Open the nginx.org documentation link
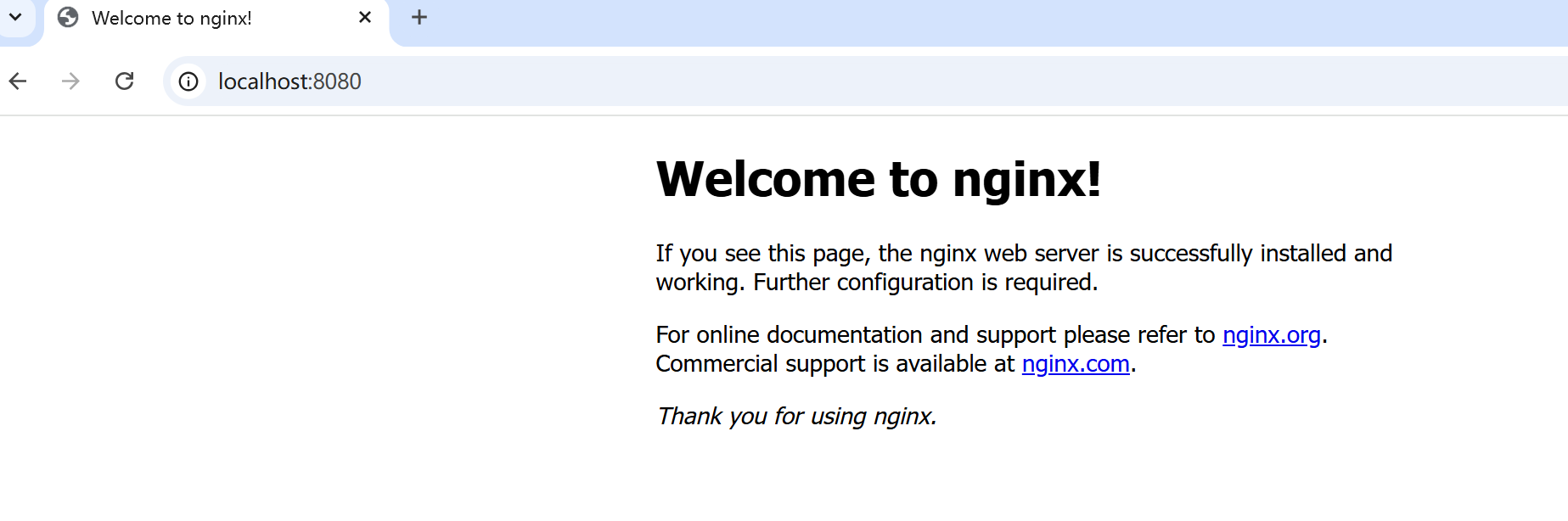1568x521 pixels. click(1271, 335)
